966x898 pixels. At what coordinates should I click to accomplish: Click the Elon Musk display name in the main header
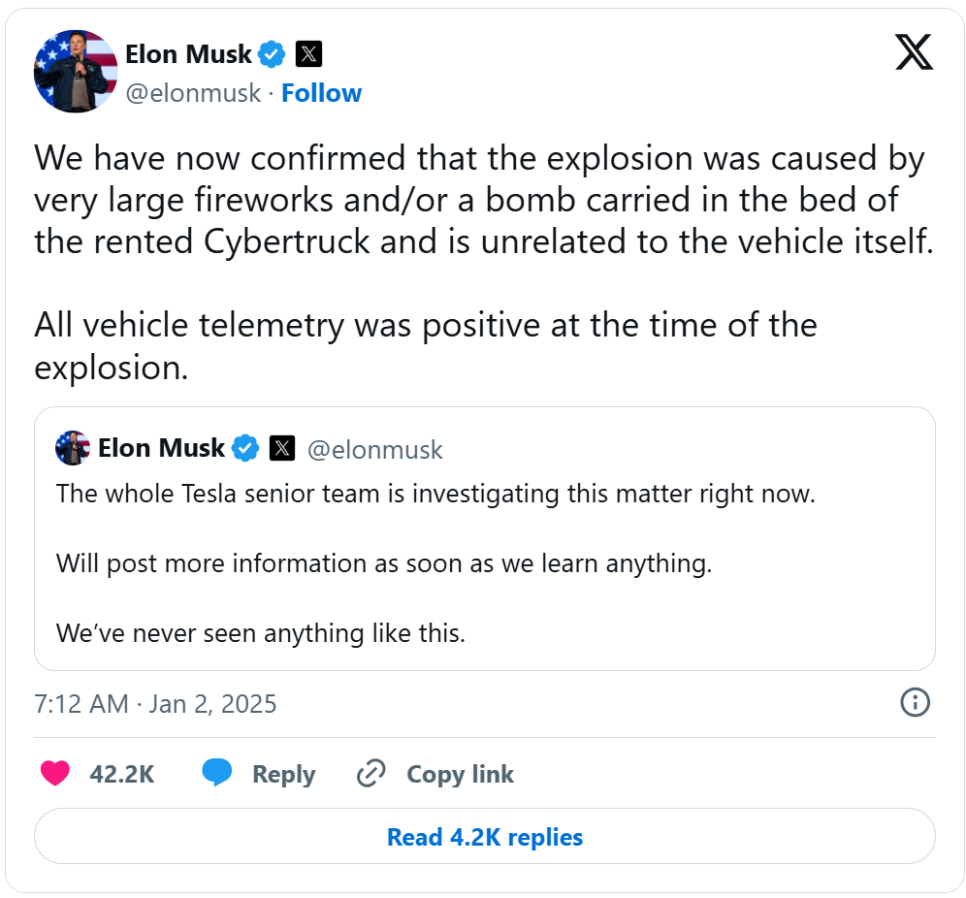point(188,54)
